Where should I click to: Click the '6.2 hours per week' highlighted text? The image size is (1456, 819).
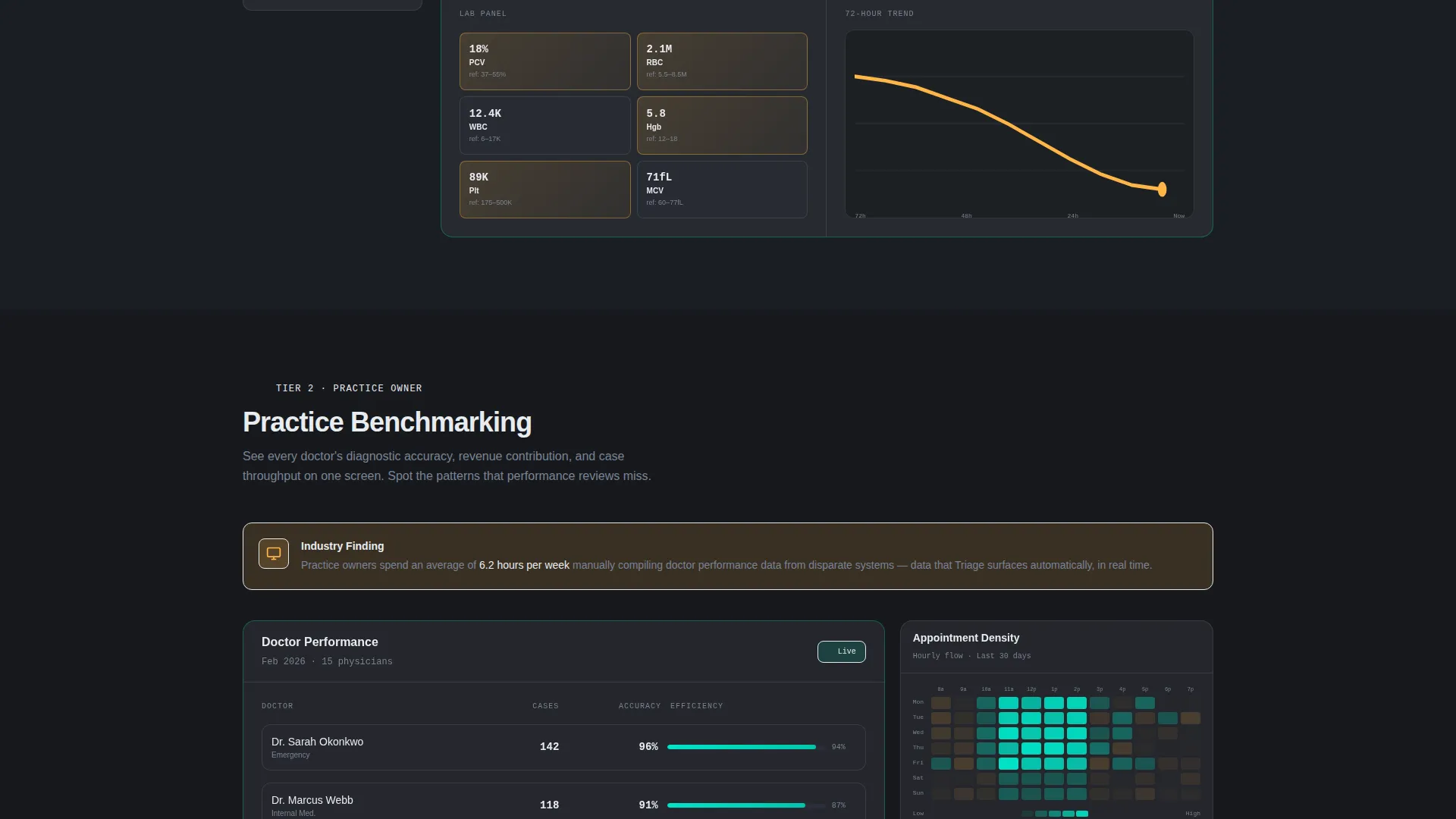click(524, 565)
